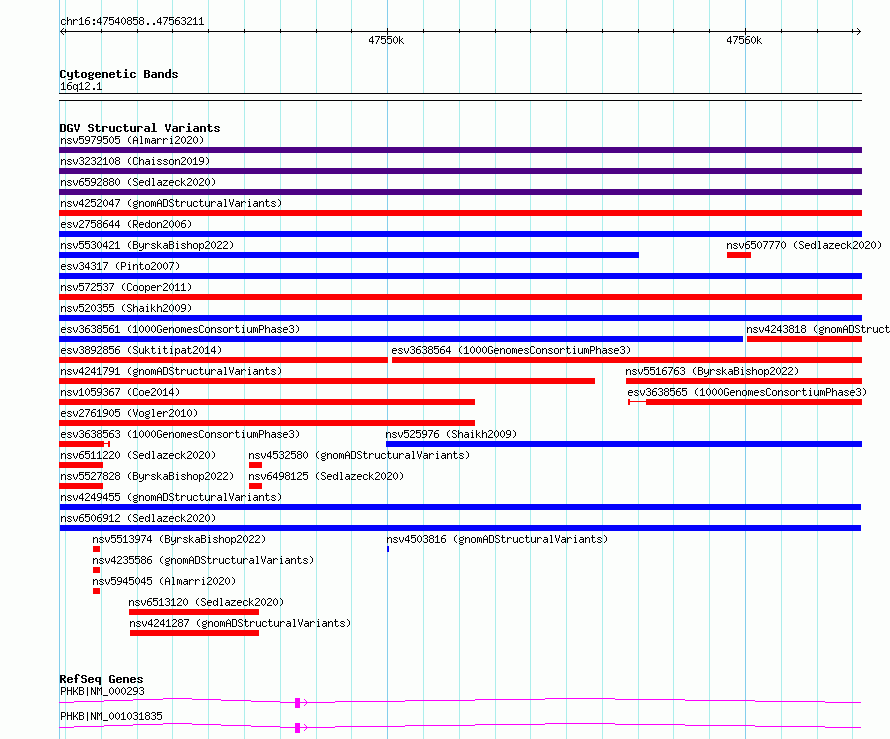Select nsv6506912 (Sedlazeck2020) label
Viewport: 890px width, 739px height.
click(138, 518)
